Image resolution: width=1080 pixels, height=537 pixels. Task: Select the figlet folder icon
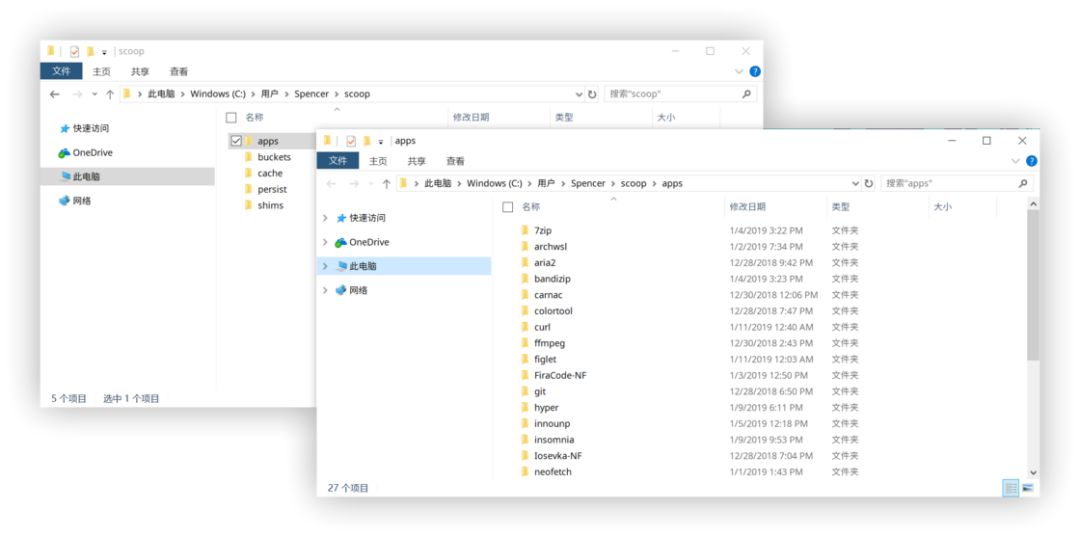[x=525, y=359]
